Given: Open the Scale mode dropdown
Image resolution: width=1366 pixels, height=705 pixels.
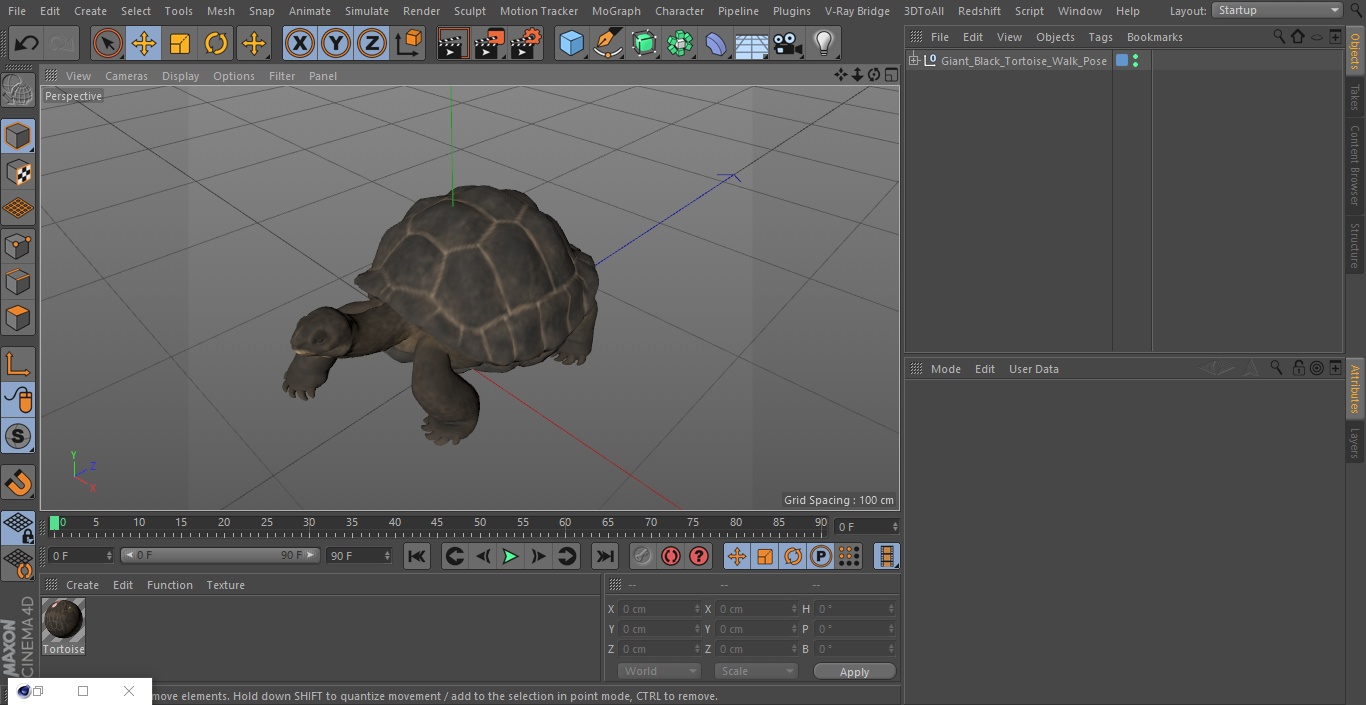Looking at the screenshot, I should coord(756,671).
